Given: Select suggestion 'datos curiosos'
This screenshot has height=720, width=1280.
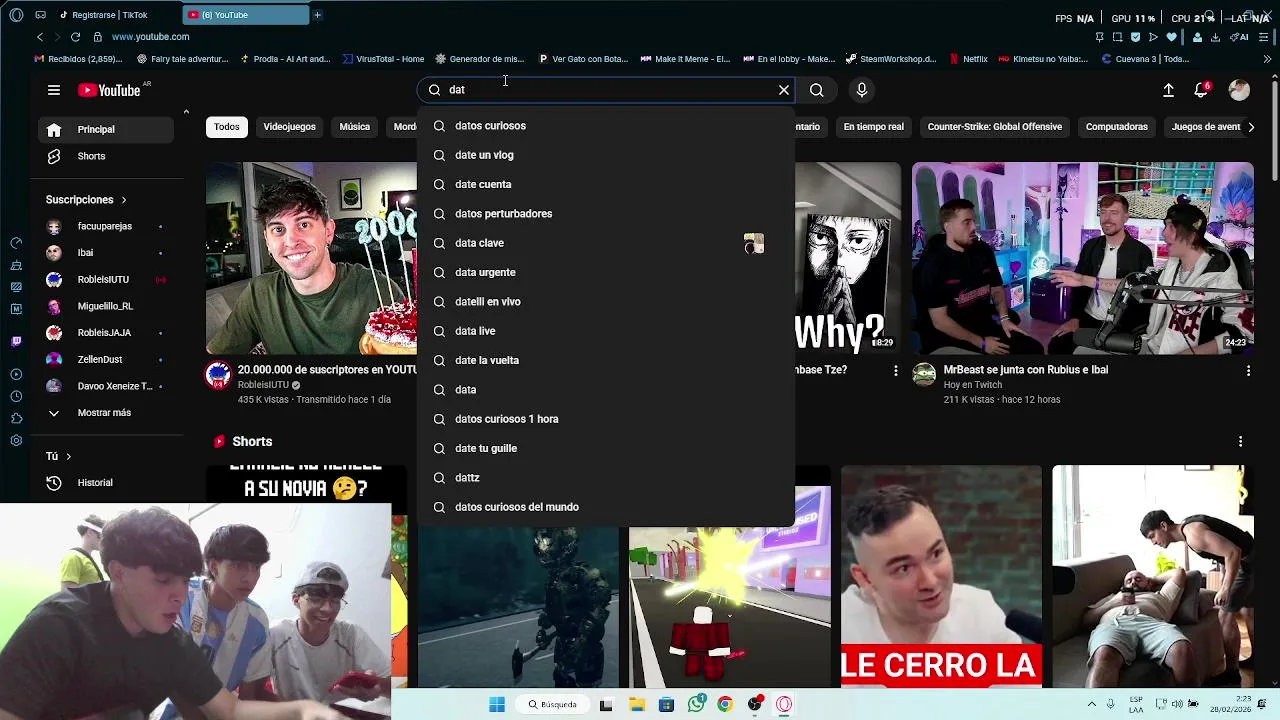Looking at the screenshot, I should pos(606,126).
